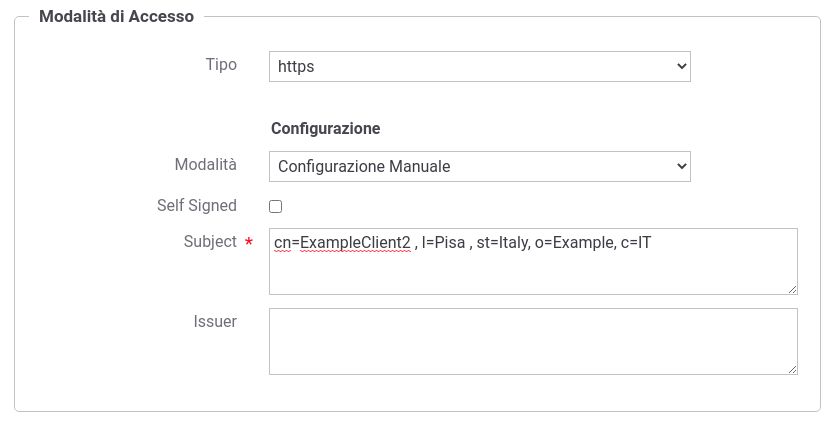Place cursor after c=IT in Subject

pyautogui.click(x=652, y=243)
